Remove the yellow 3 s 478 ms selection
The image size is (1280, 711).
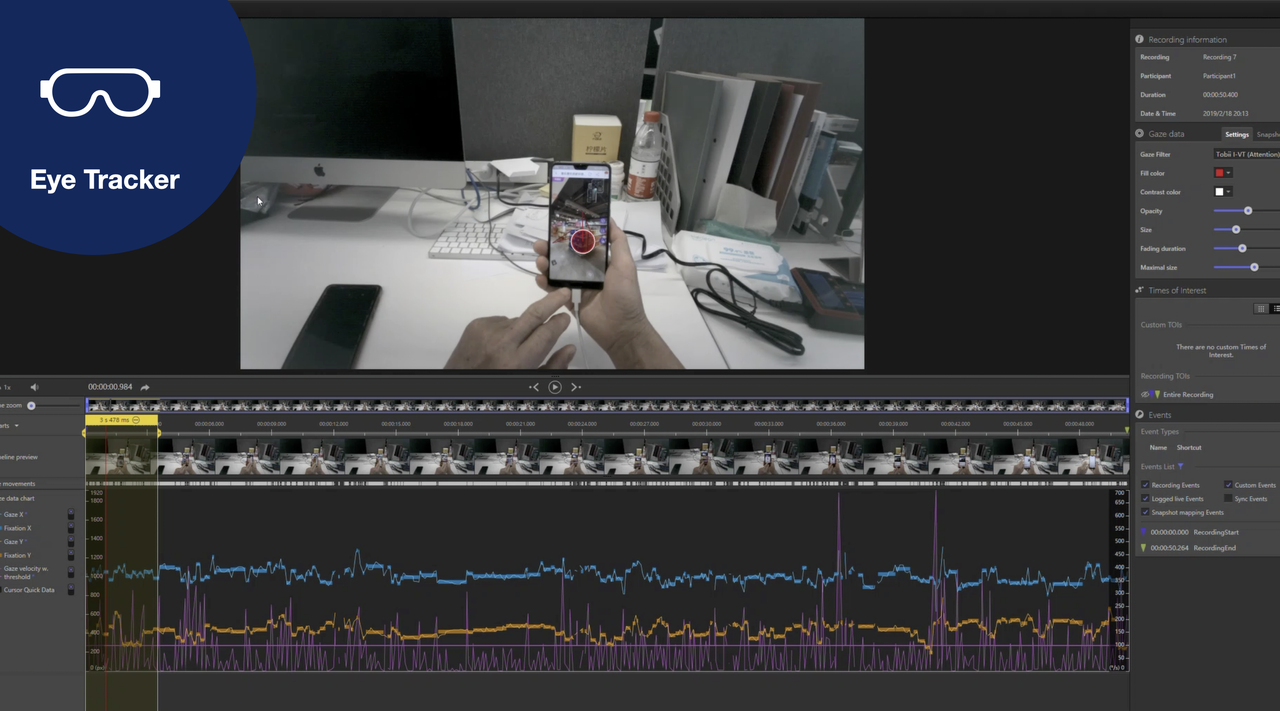pos(136,420)
